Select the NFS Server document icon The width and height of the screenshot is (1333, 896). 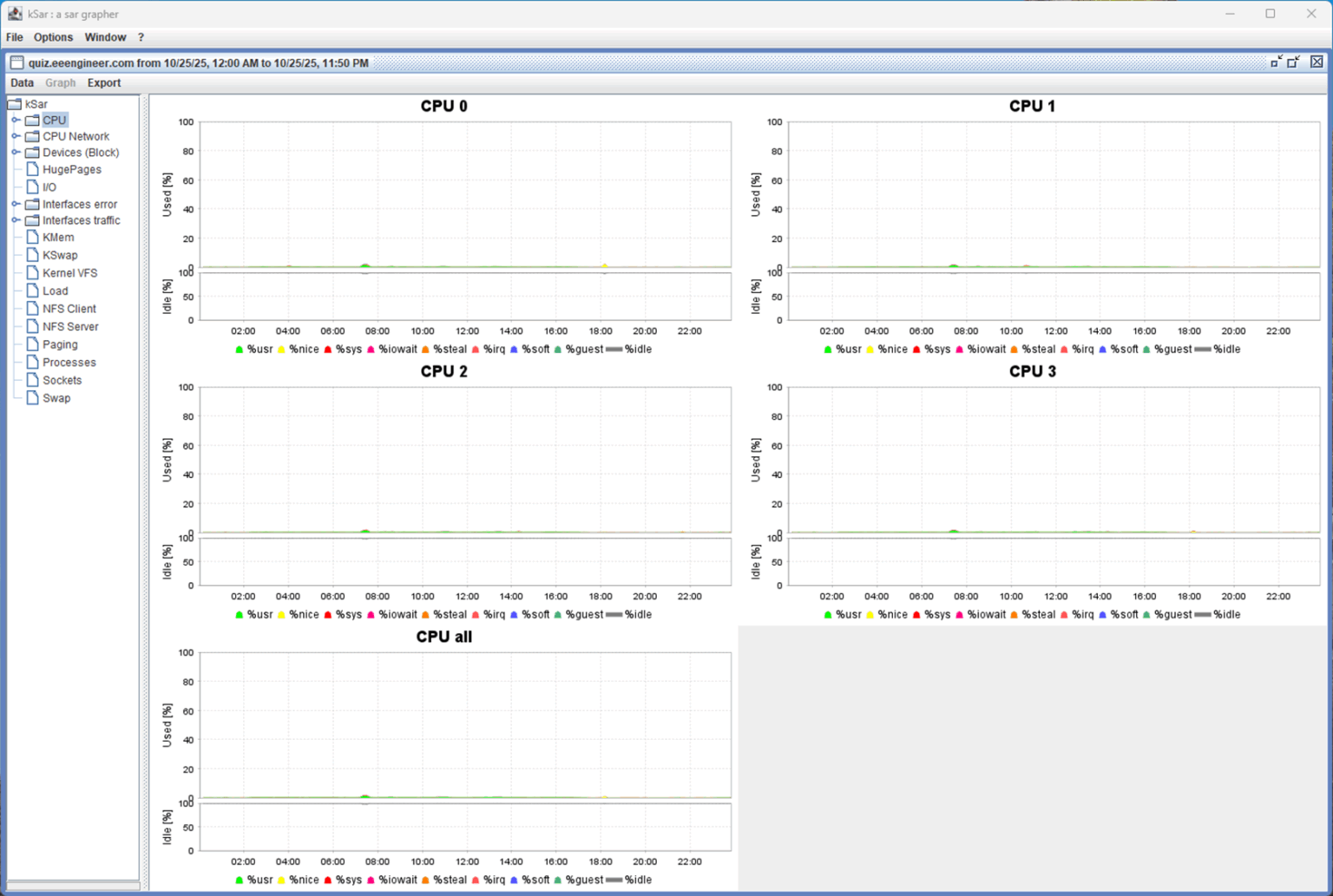click(x=33, y=326)
